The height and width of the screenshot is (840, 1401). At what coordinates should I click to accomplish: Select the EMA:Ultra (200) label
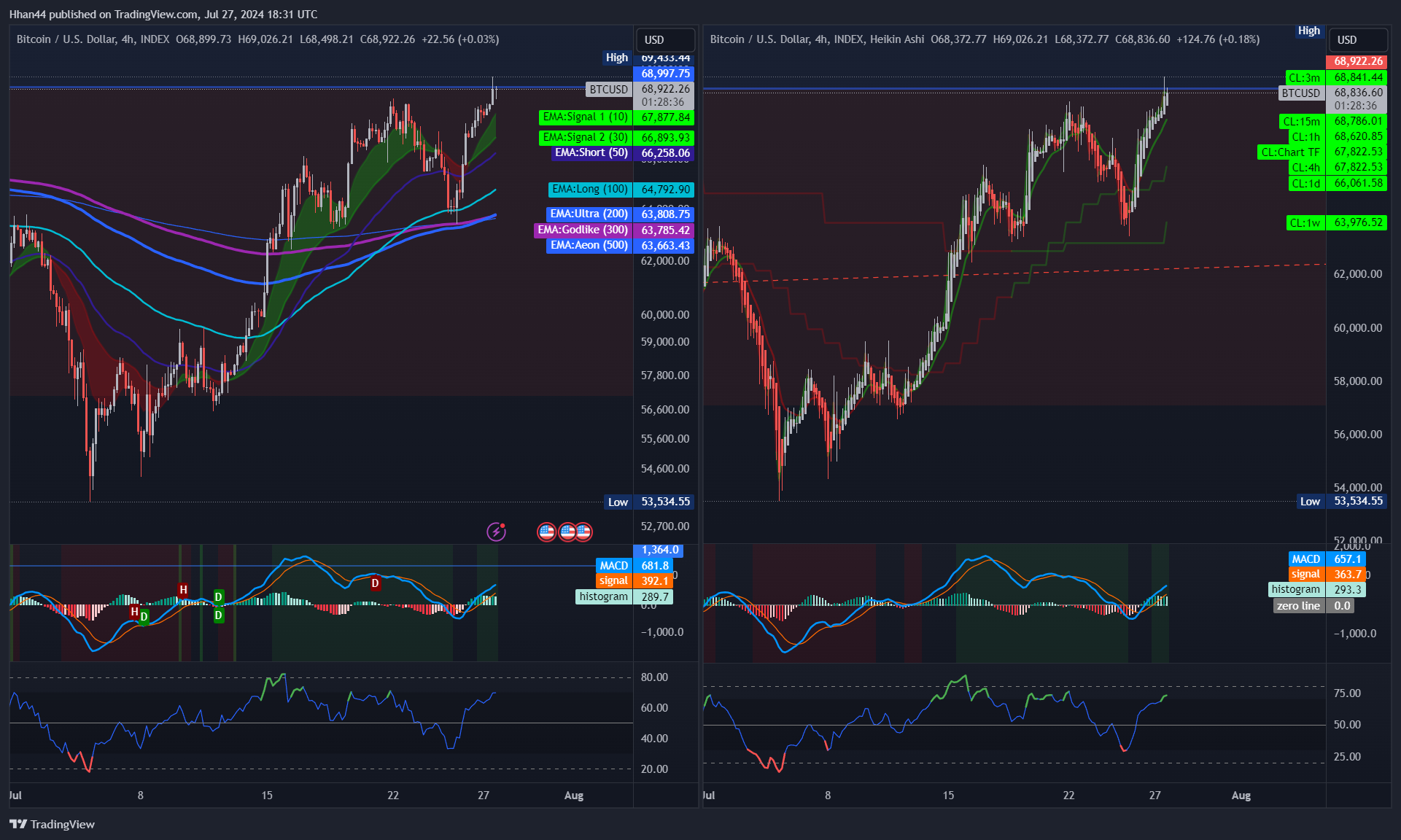point(589,214)
